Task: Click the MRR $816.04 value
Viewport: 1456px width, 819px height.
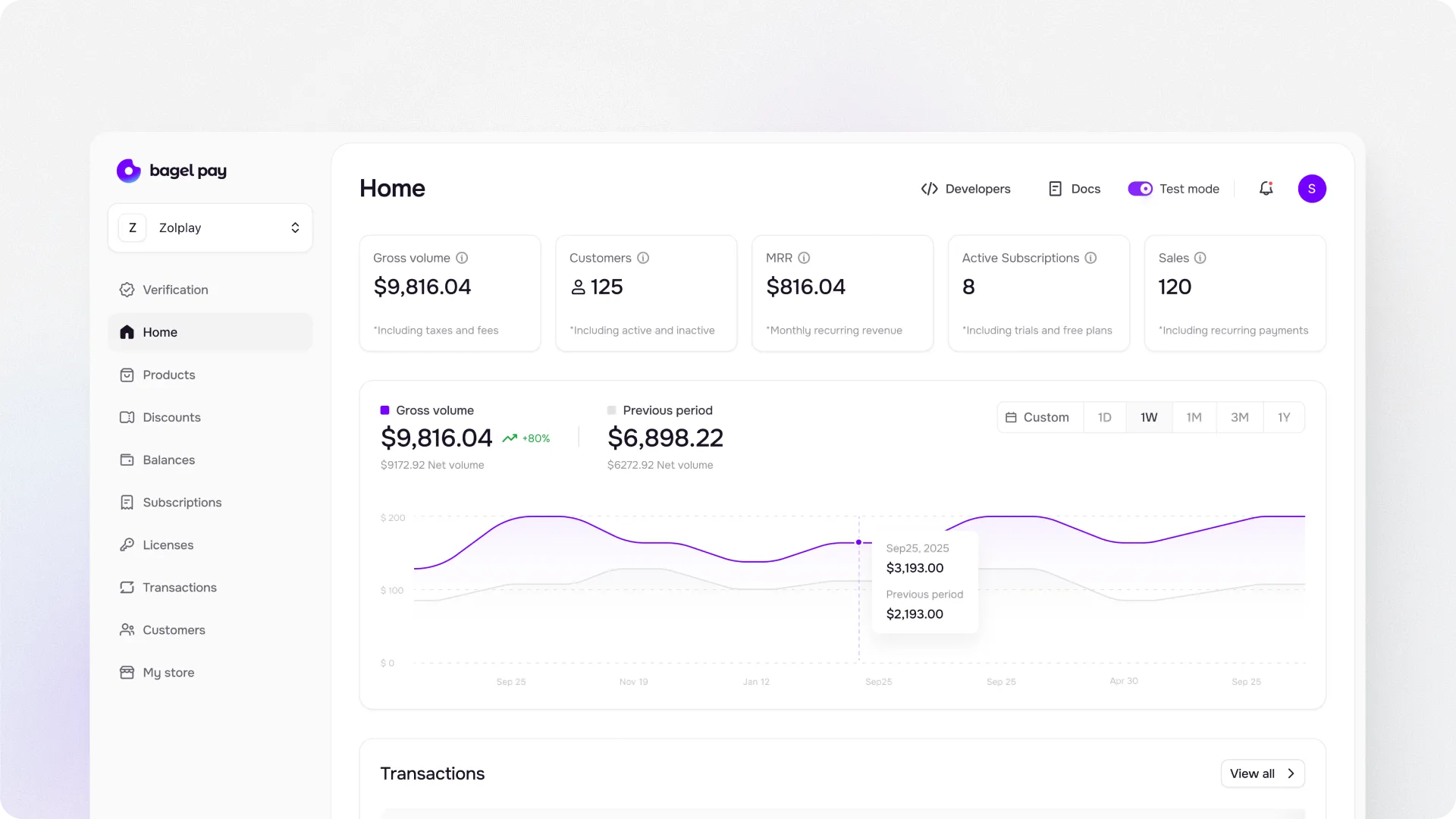Action: click(805, 287)
